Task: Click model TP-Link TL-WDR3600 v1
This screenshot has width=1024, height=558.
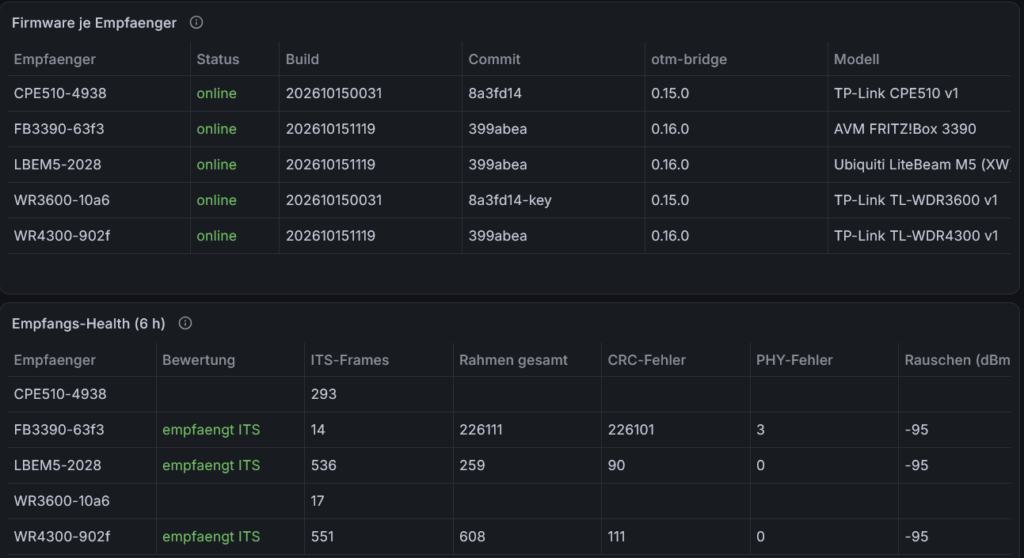Action: click(x=916, y=200)
